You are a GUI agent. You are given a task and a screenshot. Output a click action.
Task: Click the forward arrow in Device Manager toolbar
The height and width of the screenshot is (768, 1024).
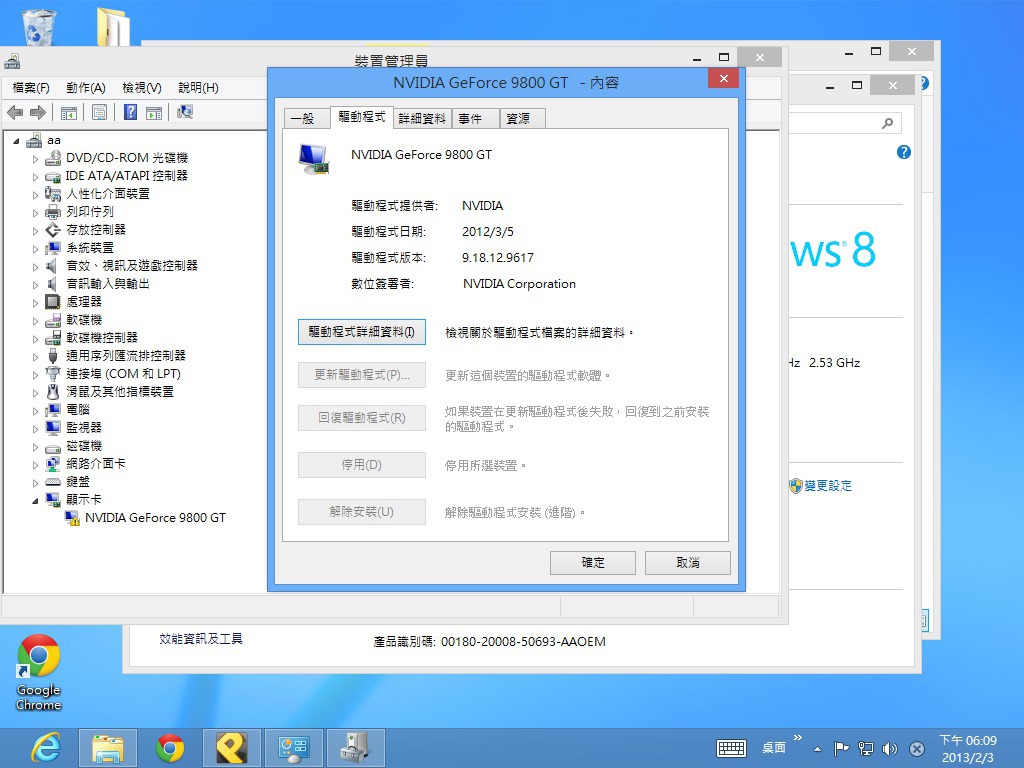point(38,113)
